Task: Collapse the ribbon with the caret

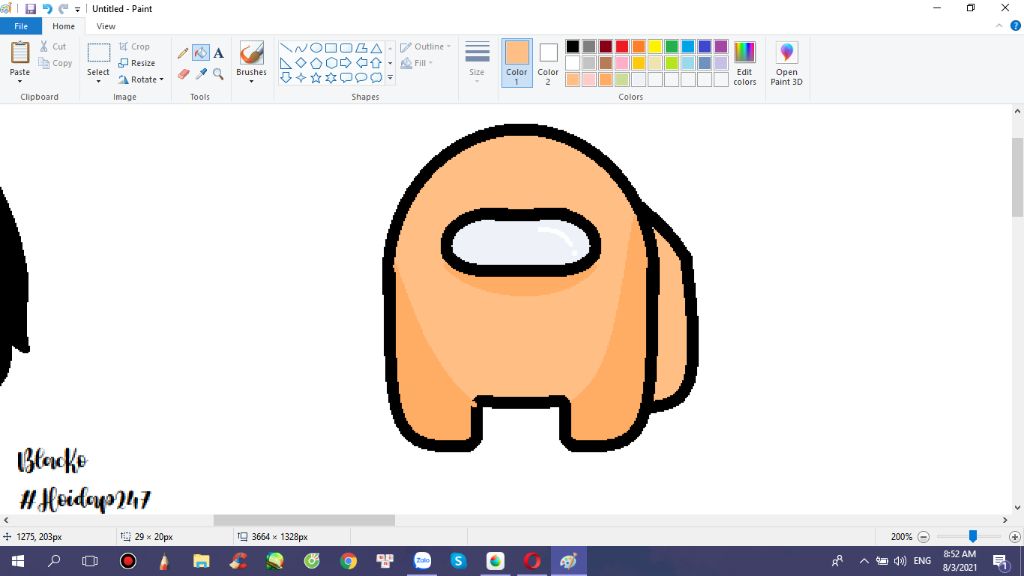Action: click(999, 26)
